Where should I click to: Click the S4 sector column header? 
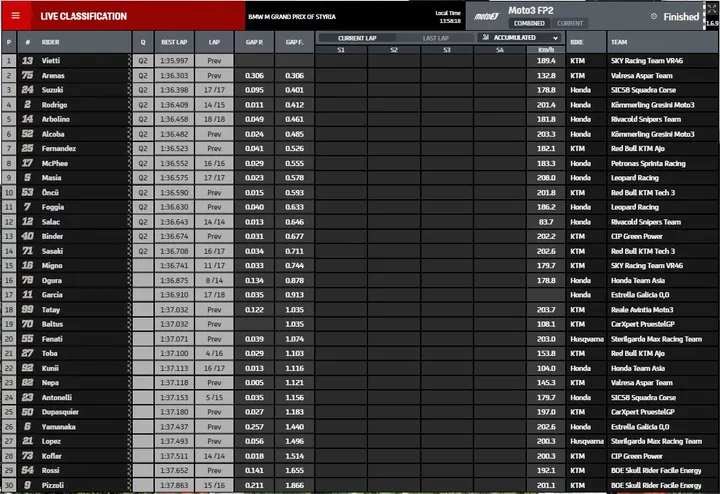pos(500,50)
